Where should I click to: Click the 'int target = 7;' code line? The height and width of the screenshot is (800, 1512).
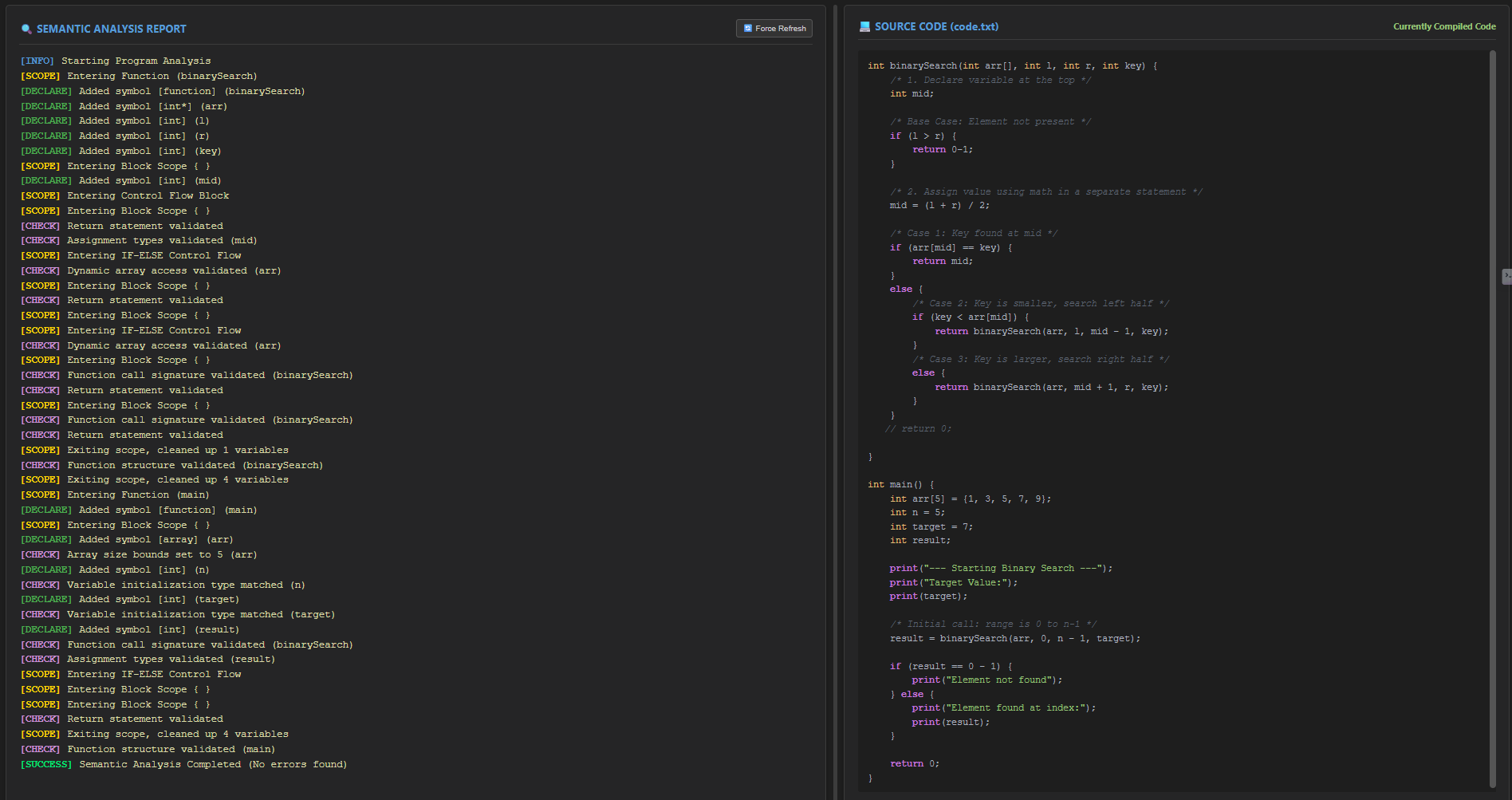pyautogui.click(x=931, y=526)
